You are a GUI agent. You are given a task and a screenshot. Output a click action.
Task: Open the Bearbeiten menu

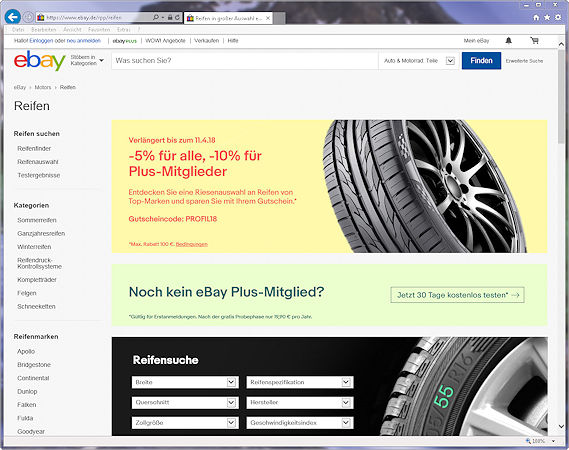[x=44, y=29]
